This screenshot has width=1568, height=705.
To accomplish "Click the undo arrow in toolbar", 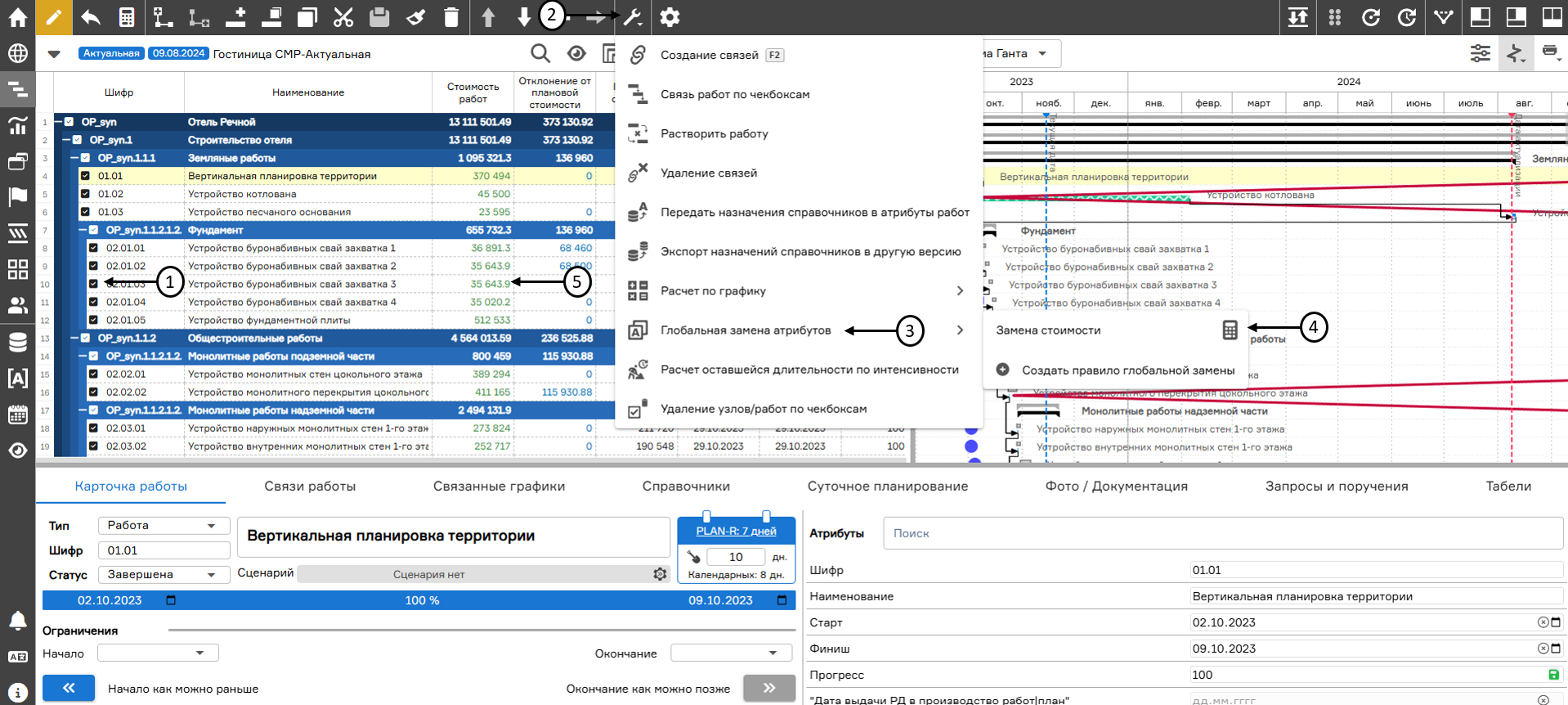I will tap(91, 17).
